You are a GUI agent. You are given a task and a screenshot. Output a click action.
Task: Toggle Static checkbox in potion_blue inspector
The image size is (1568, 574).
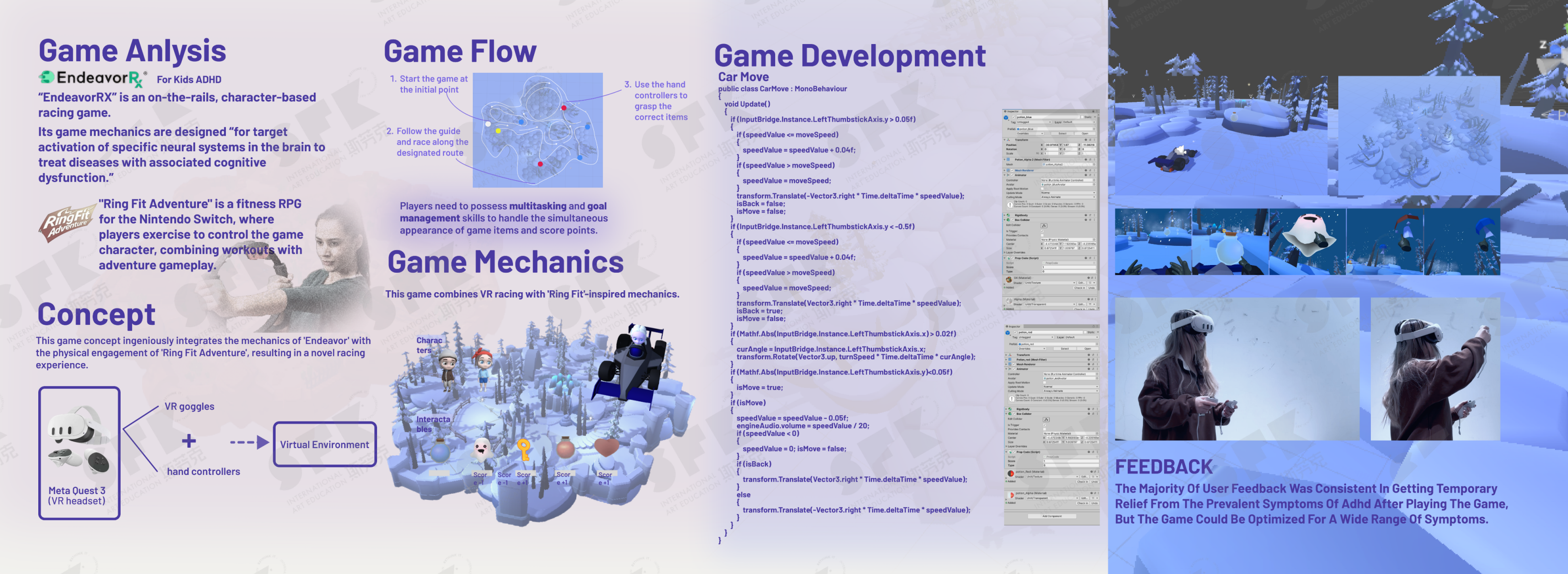[x=1082, y=118]
